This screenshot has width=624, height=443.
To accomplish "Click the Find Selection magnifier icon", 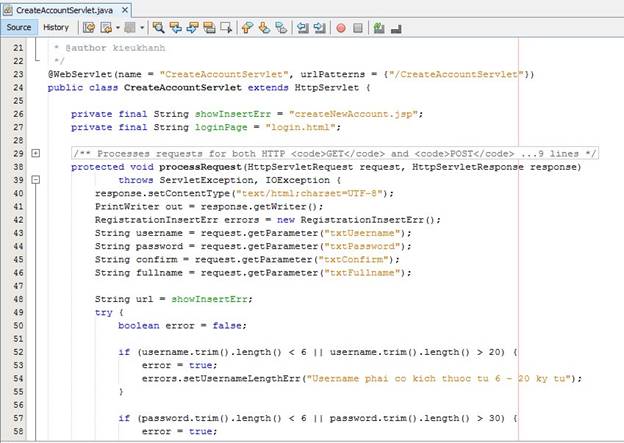I will (x=158, y=27).
